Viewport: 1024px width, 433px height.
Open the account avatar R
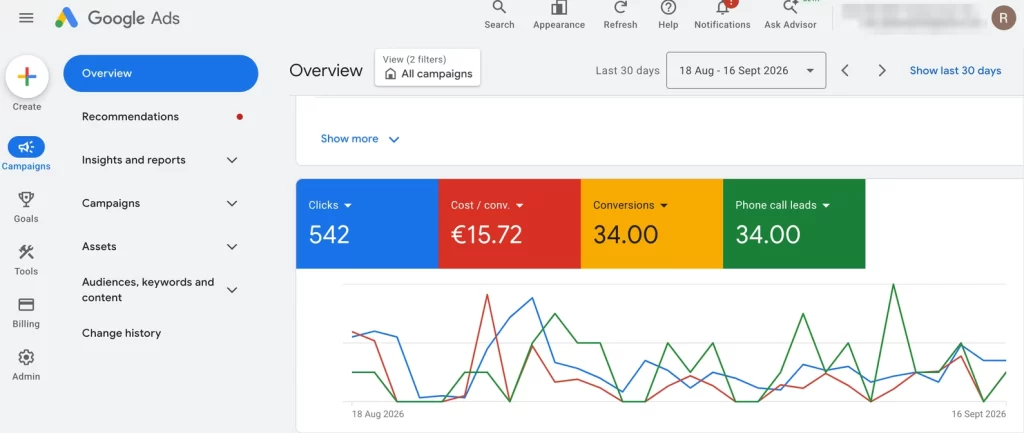[1003, 18]
